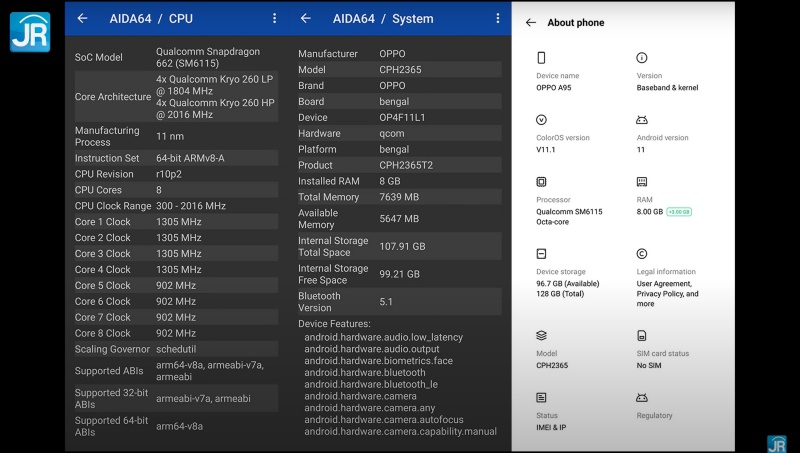Viewport: 800px width, 453px height.
Task: Select android.hardware.audio.low_latency feature line
Action: (x=384, y=337)
